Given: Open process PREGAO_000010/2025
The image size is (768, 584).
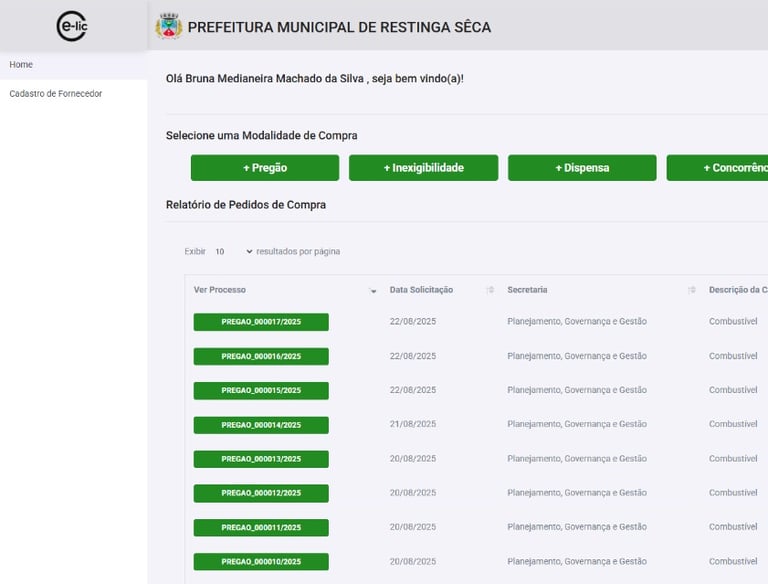Looking at the screenshot, I should click(x=261, y=561).
